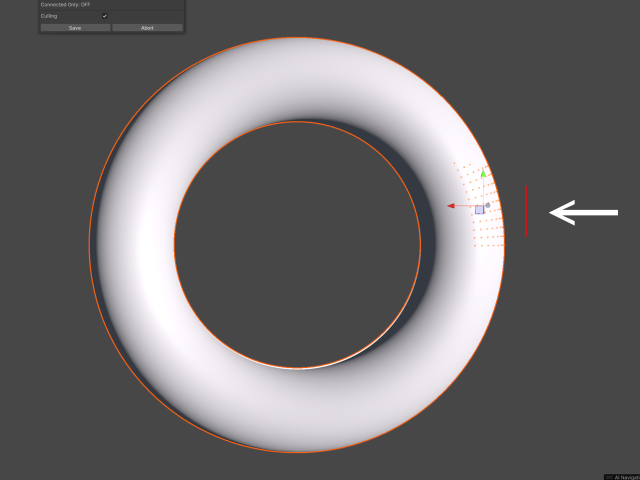The width and height of the screenshot is (640, 480).
Task: Click the top of the torus surface
Action: 297,80
